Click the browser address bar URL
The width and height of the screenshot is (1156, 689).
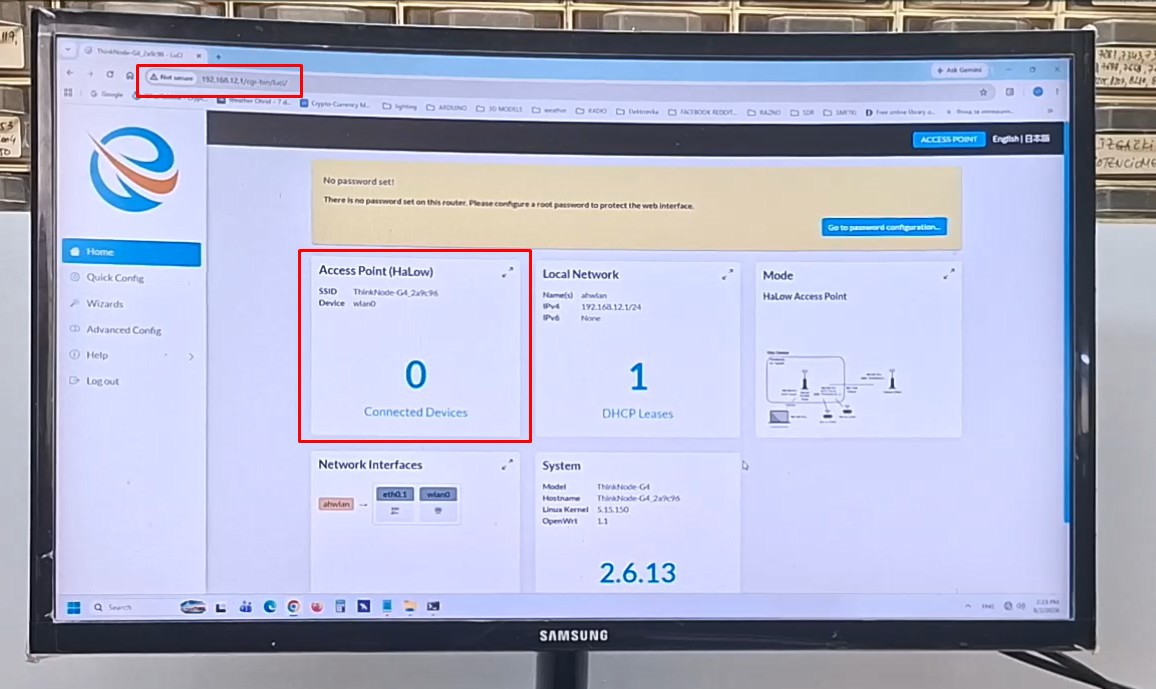(x=244, y=81)
